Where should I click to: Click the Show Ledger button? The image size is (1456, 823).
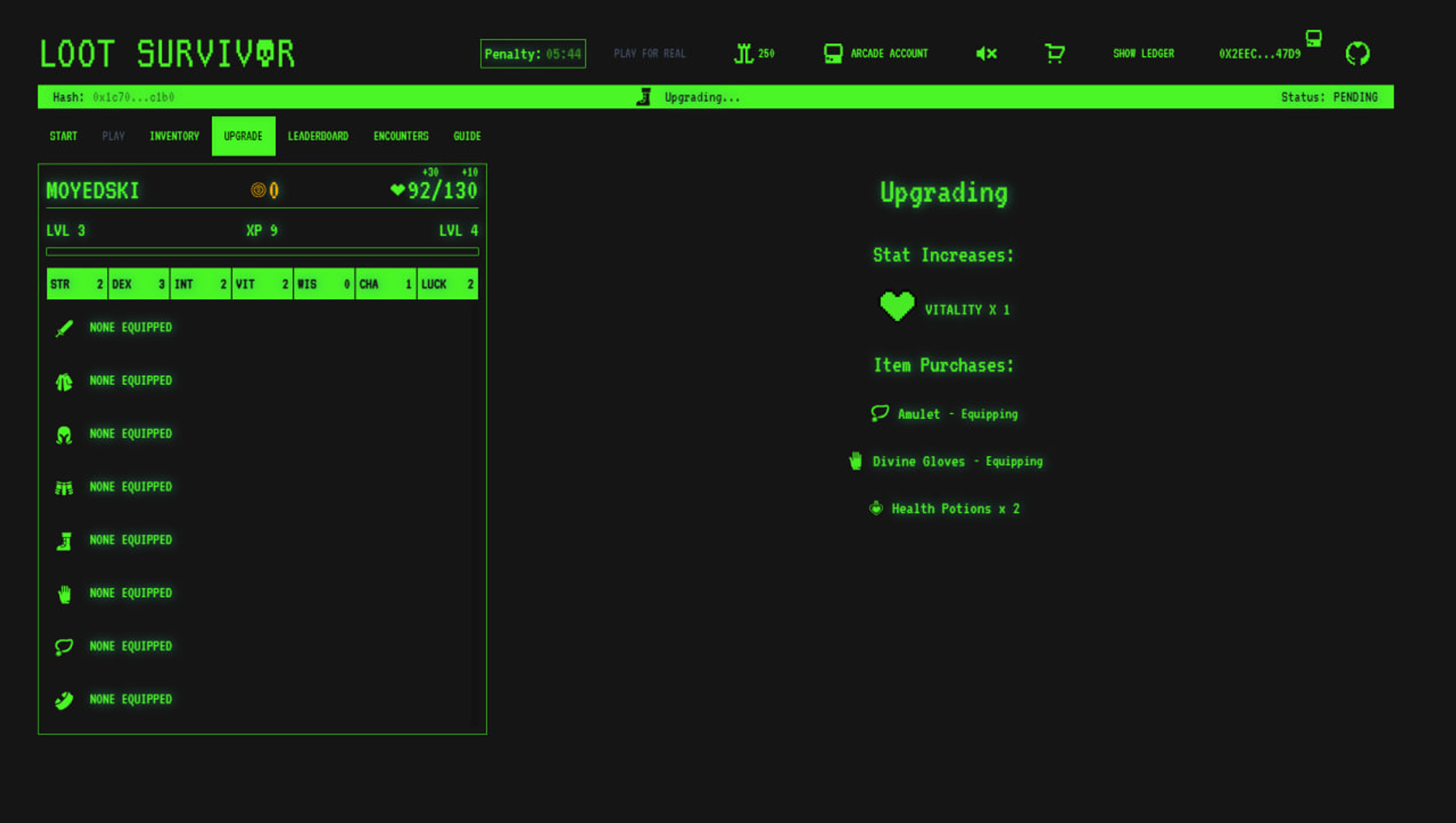pyautogui.click(x=1143, y=54)
